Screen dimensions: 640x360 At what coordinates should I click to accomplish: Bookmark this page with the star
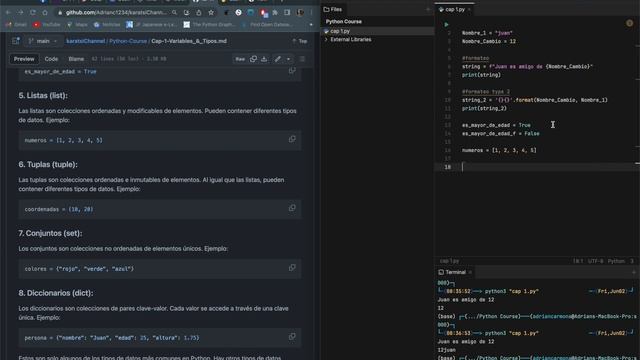coord(211,13)
